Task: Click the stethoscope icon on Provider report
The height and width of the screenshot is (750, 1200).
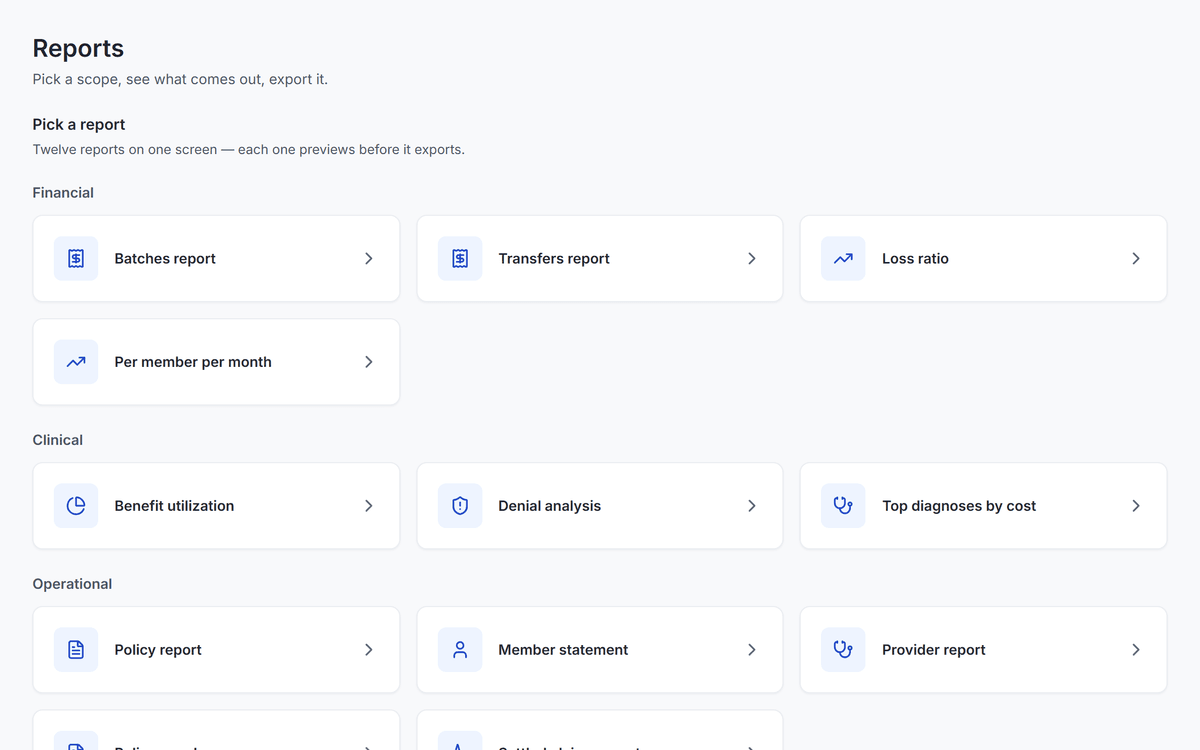Action: tap(843, 650)
